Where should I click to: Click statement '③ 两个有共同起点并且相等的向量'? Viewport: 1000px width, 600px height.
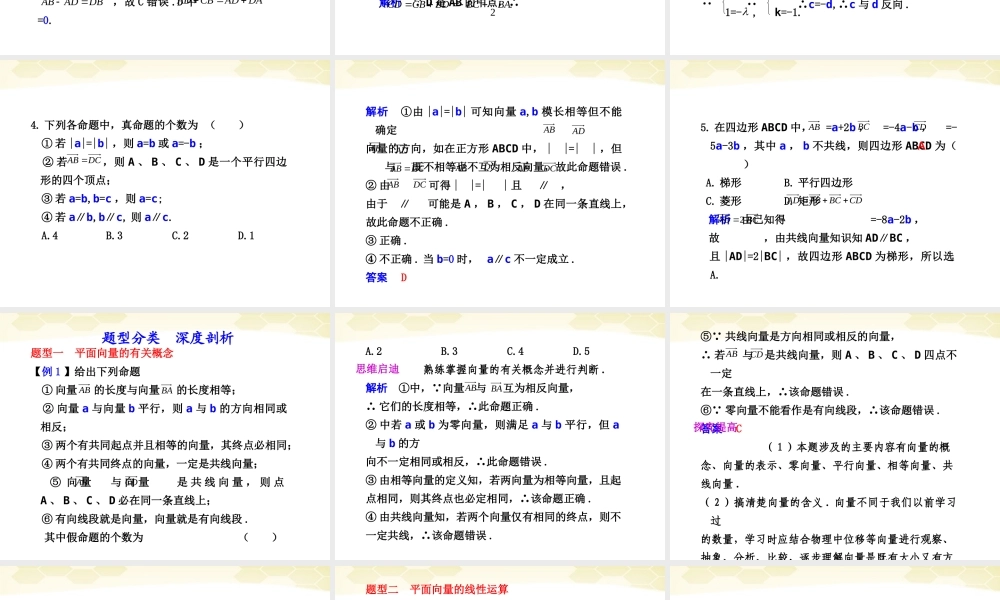(166, 445)
